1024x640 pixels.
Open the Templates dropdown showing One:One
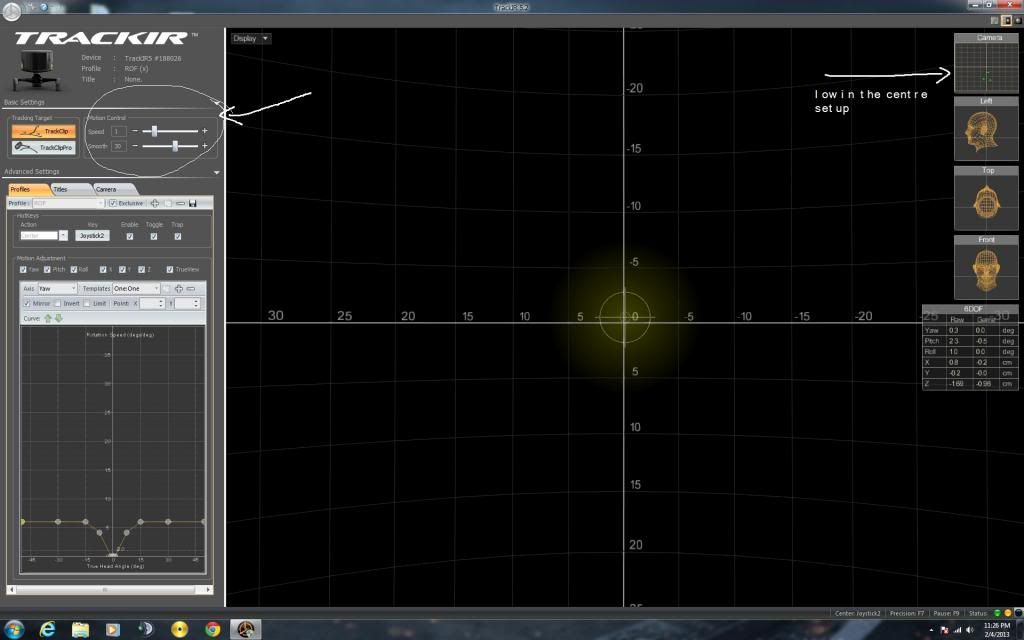(x=136, y=289)
